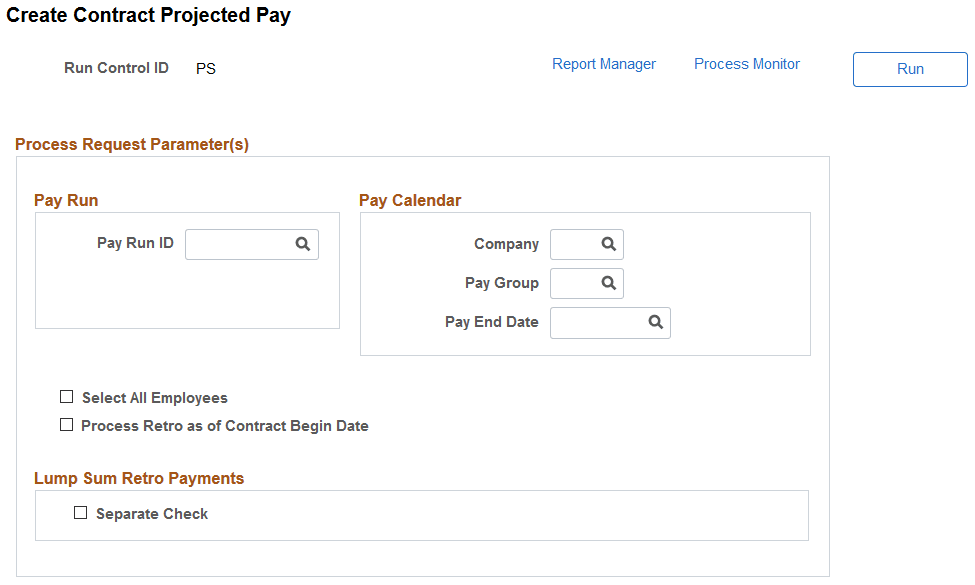975x585 pixels.
Task: Check Process Retro as of Contract Begin Date
Action: pos(66,425)
